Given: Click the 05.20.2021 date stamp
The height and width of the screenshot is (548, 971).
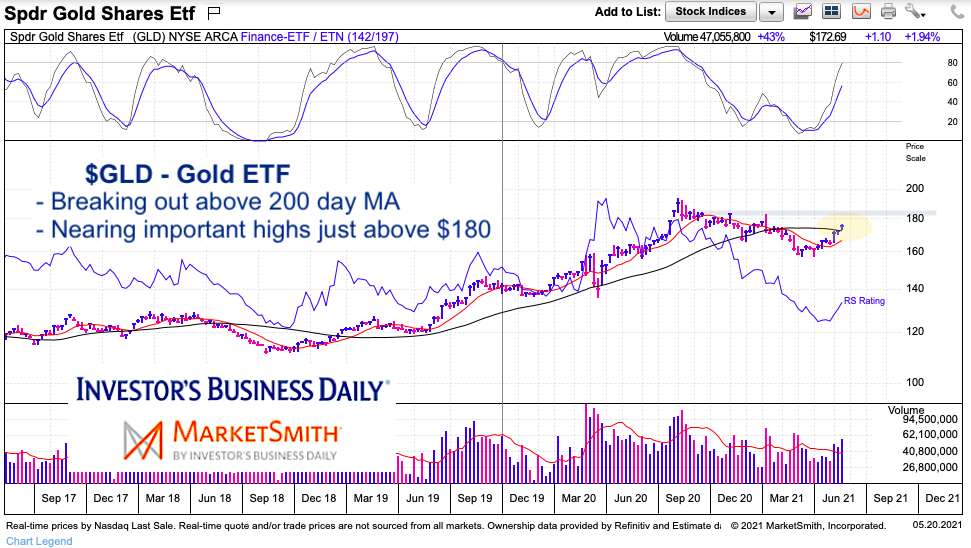Looking at the screenshot, I should coord(937,525).
